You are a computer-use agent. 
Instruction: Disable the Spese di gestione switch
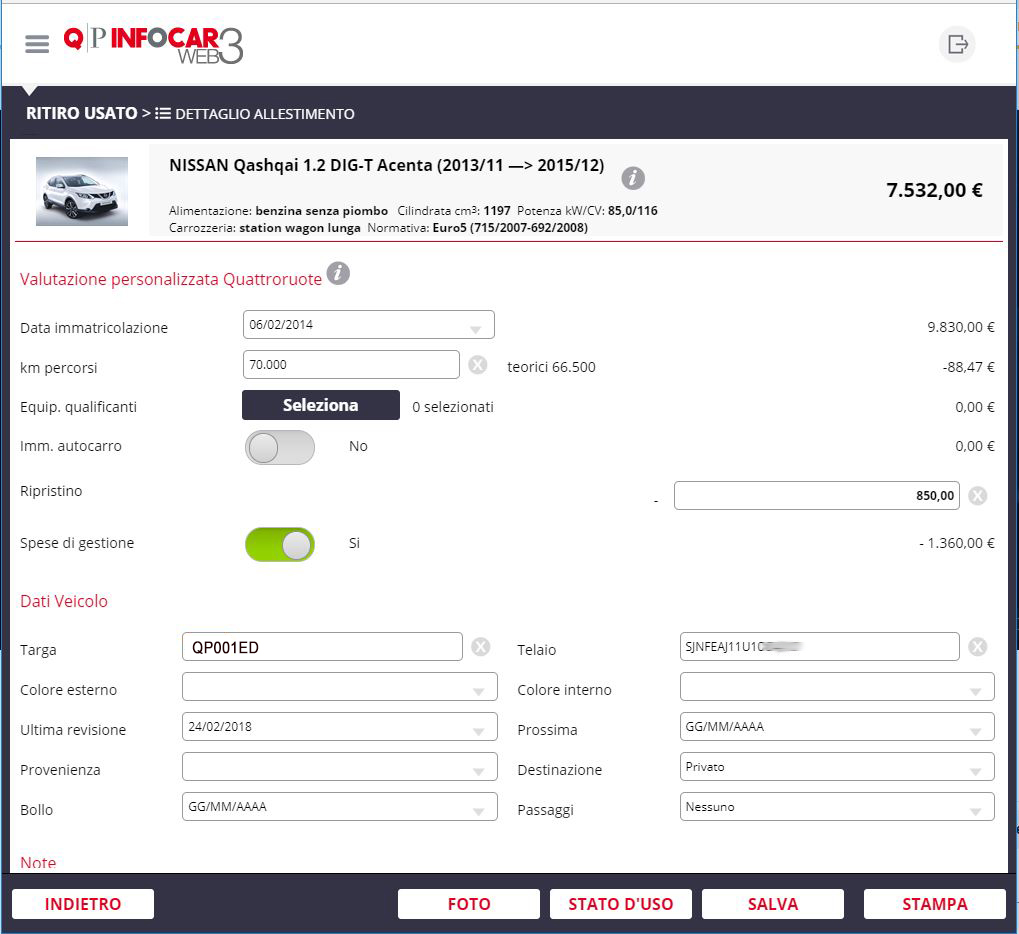[x=279, y=545]
